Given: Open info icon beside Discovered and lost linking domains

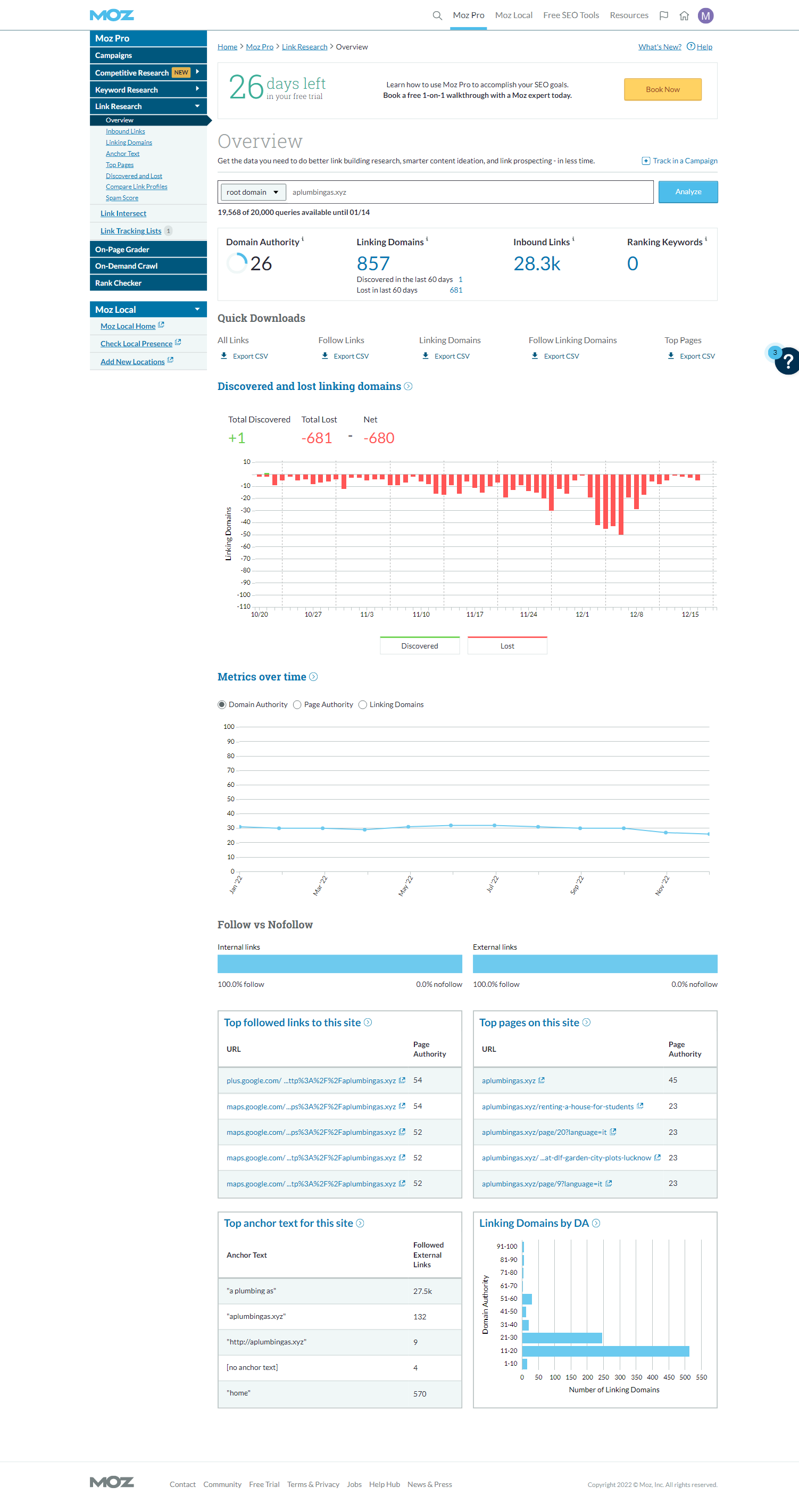Looking at the screenshot, I should (408, 386).
